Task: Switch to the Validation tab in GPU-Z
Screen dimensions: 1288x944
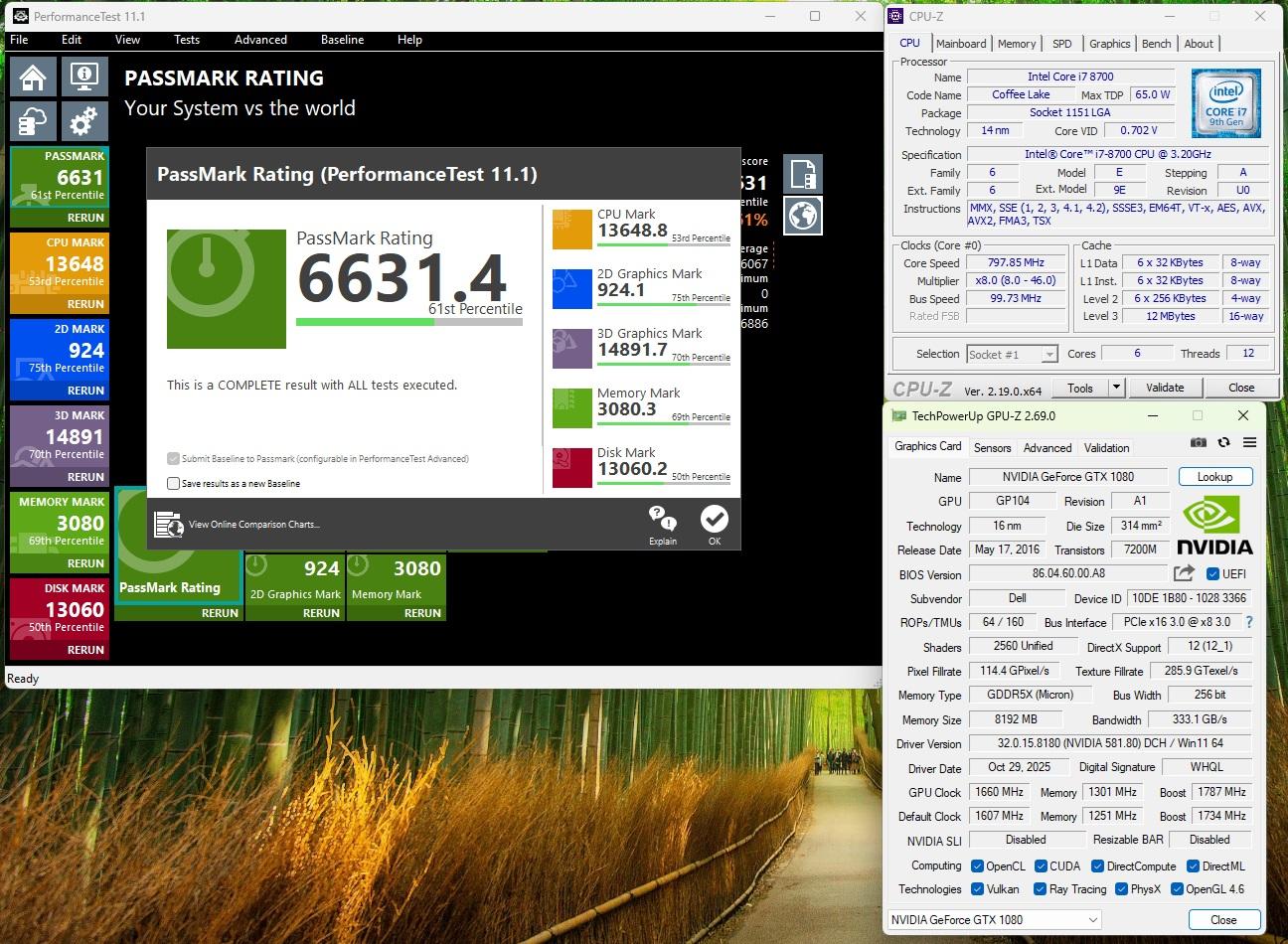Action: click(x=1106, y=448)
